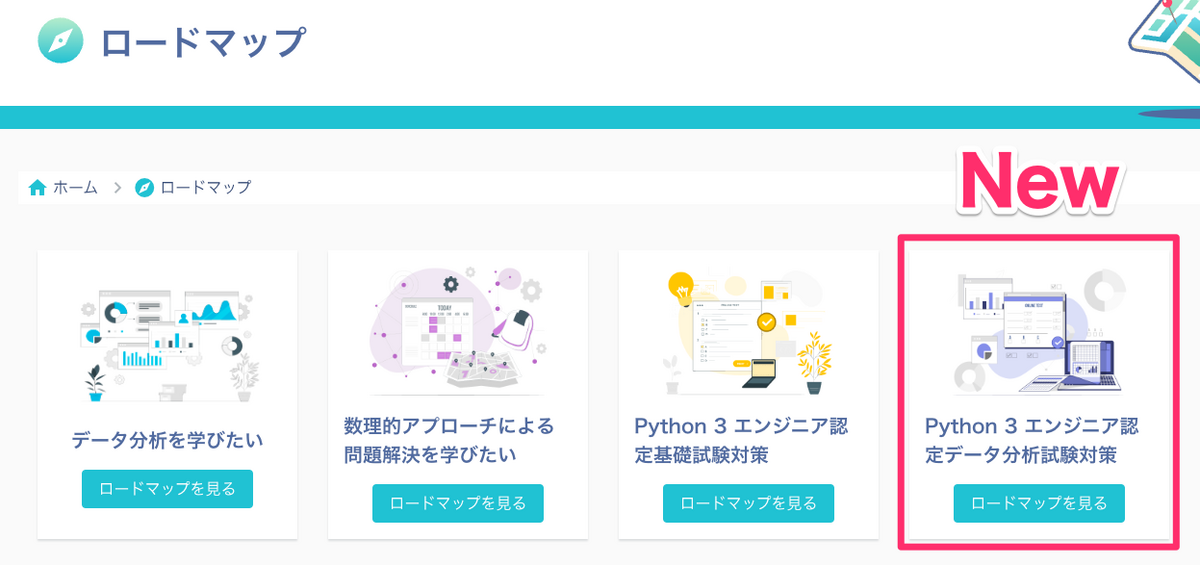Click the lightbulb illustration on the 基礎試験対策 card
The image size is (1200, 565).
click(x=683, y=290)
